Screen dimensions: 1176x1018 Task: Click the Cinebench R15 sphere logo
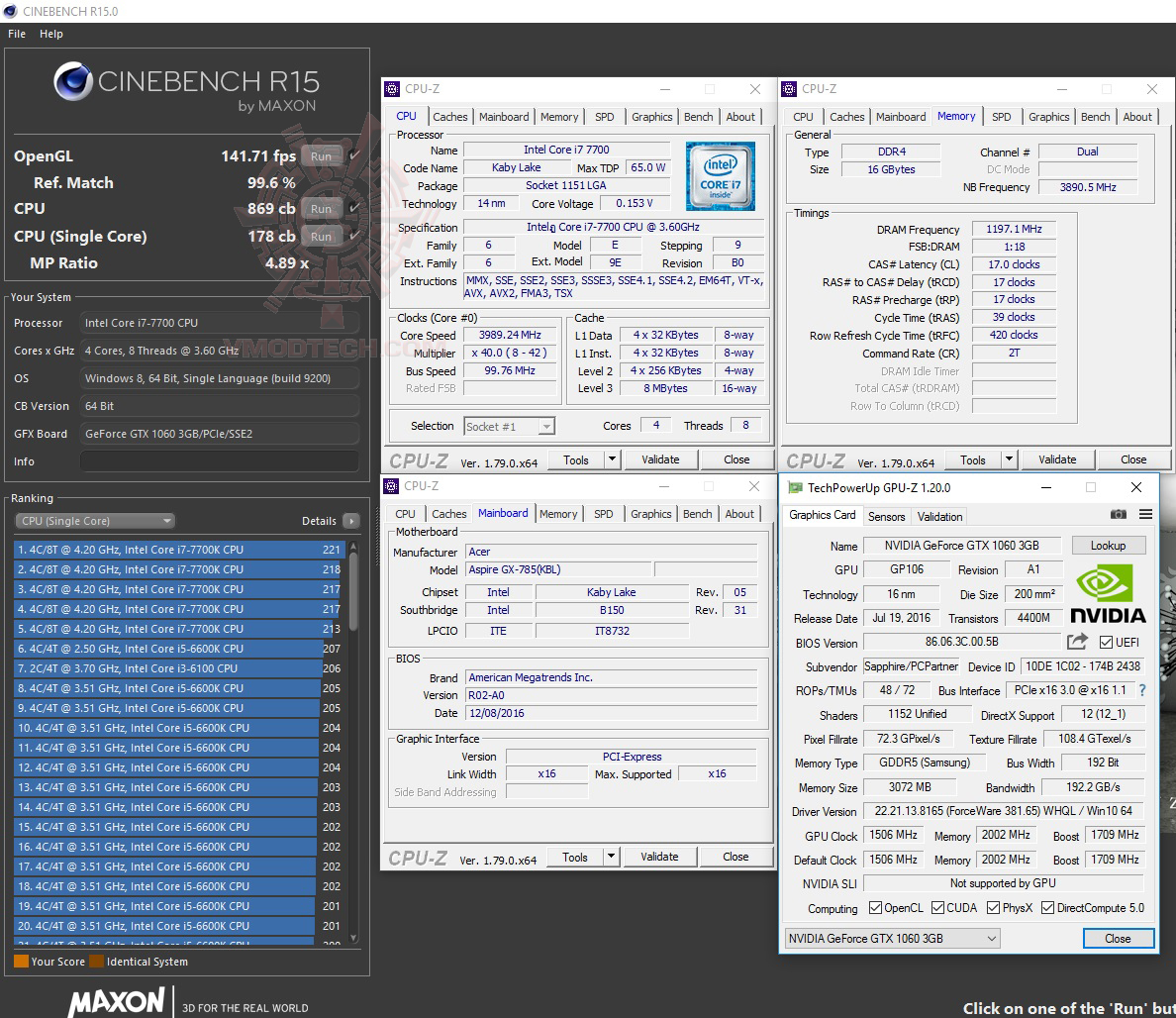72,81
